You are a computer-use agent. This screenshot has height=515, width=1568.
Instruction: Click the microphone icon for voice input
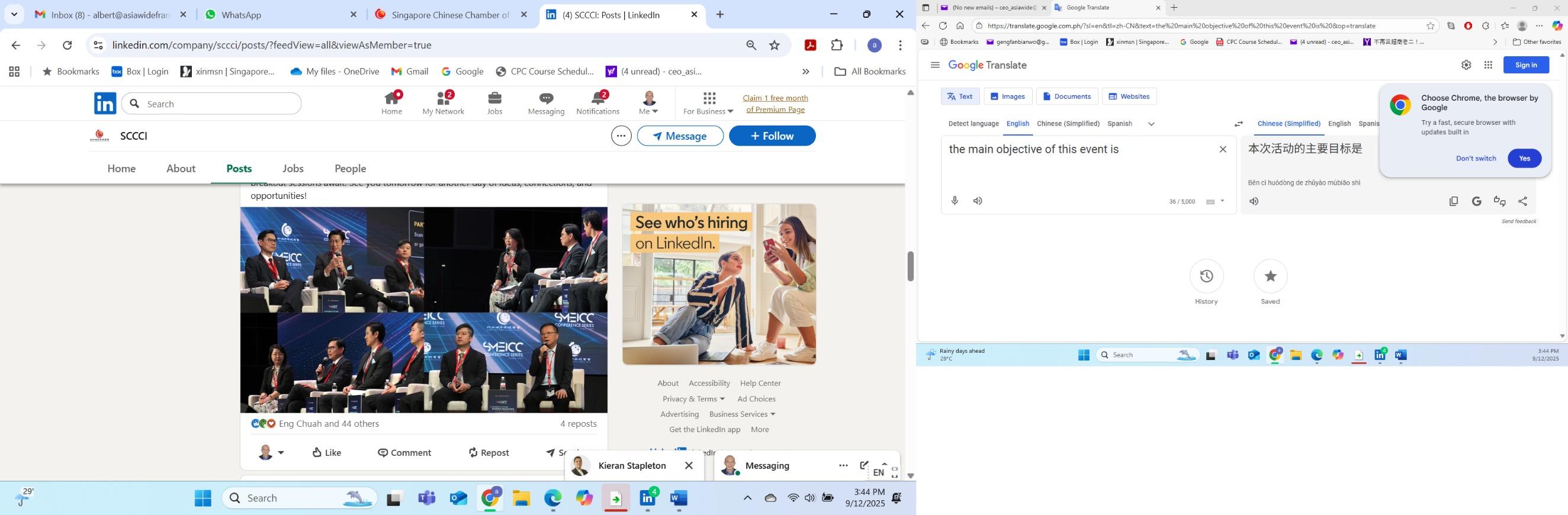pos(955,201)
